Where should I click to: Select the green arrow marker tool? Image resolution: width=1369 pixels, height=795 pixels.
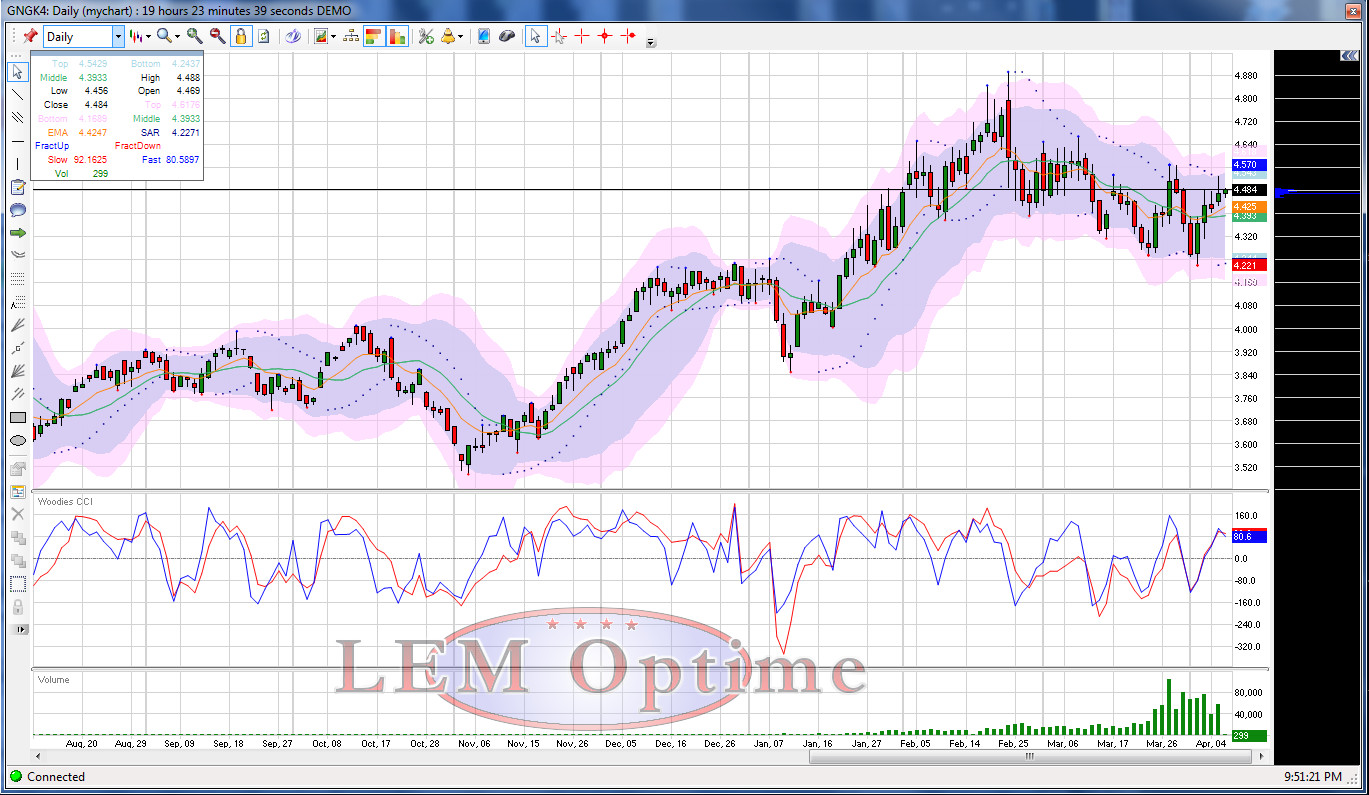17,233
